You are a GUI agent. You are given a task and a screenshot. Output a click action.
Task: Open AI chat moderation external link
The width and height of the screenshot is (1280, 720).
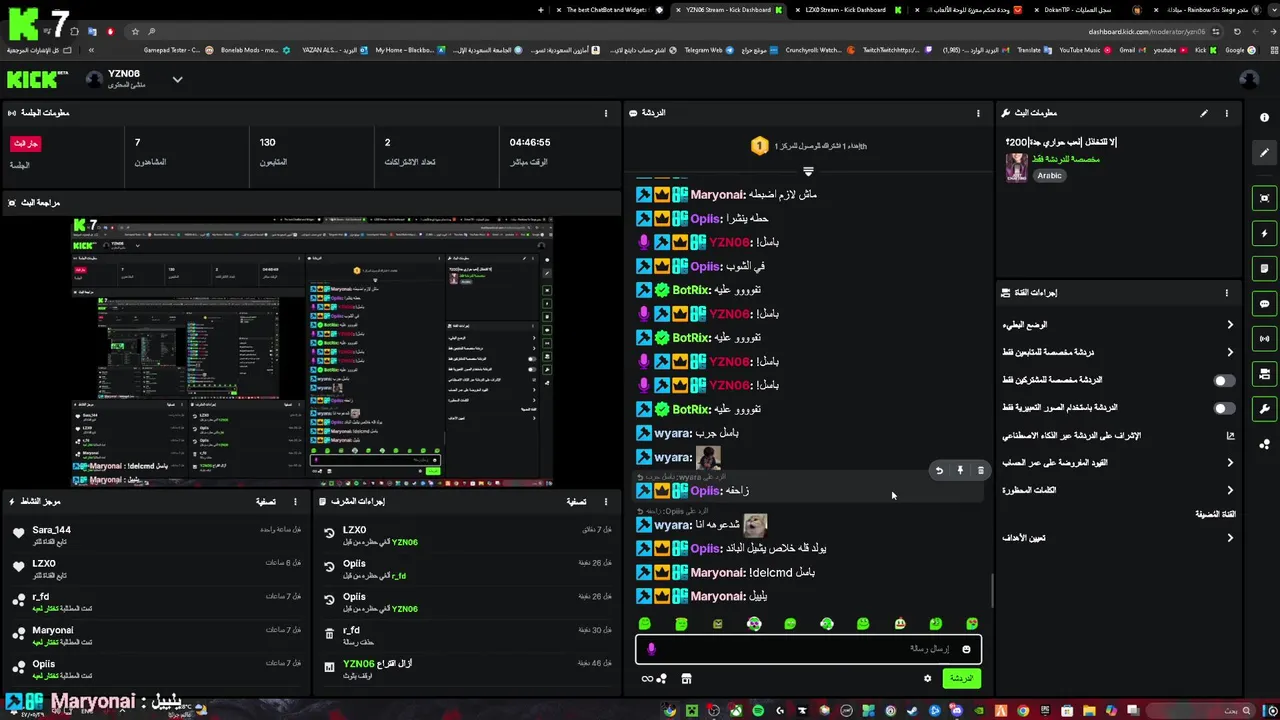point(1230,436)
